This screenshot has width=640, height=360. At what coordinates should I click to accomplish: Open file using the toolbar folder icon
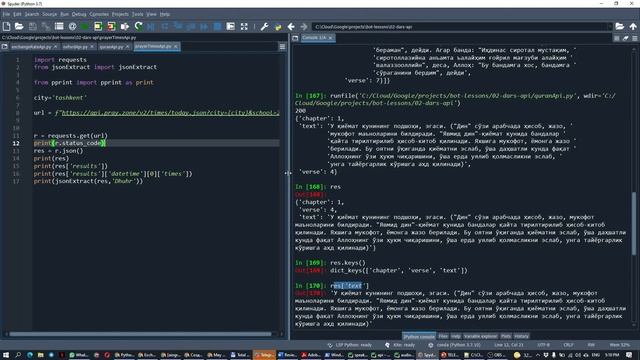tap(19, 27)
